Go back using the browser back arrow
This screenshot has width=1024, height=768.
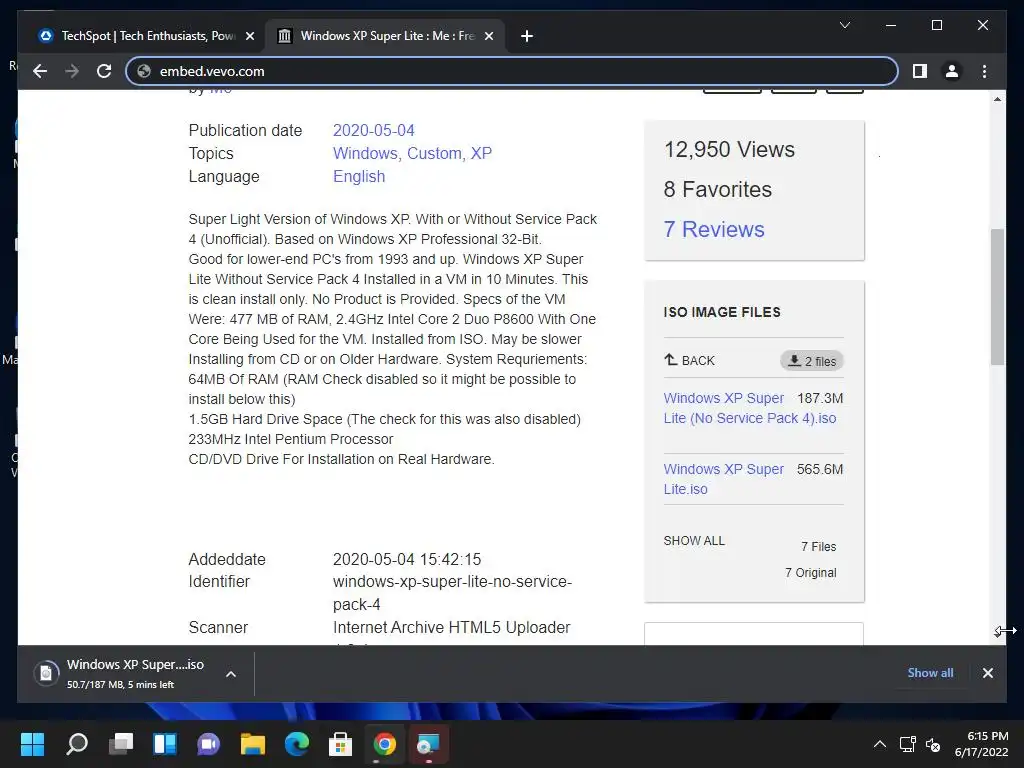click(x=40, y=71)
